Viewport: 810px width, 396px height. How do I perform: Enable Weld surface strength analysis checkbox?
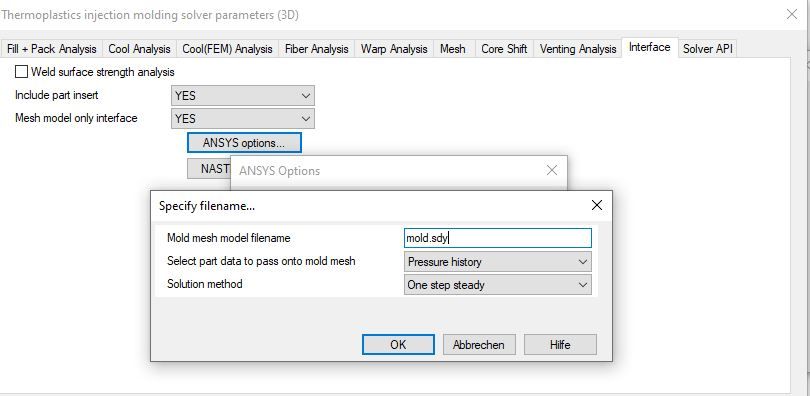point(22,72)
